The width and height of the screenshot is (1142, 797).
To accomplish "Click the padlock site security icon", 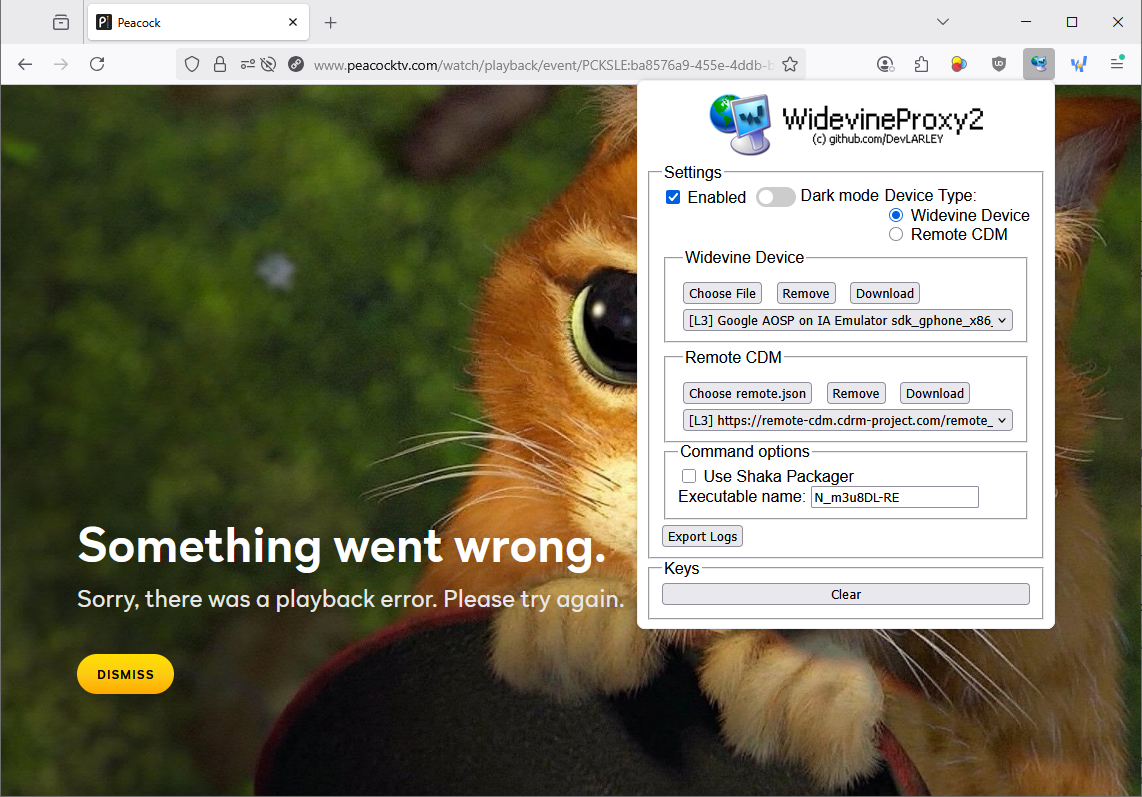I will tap(220, 65).
